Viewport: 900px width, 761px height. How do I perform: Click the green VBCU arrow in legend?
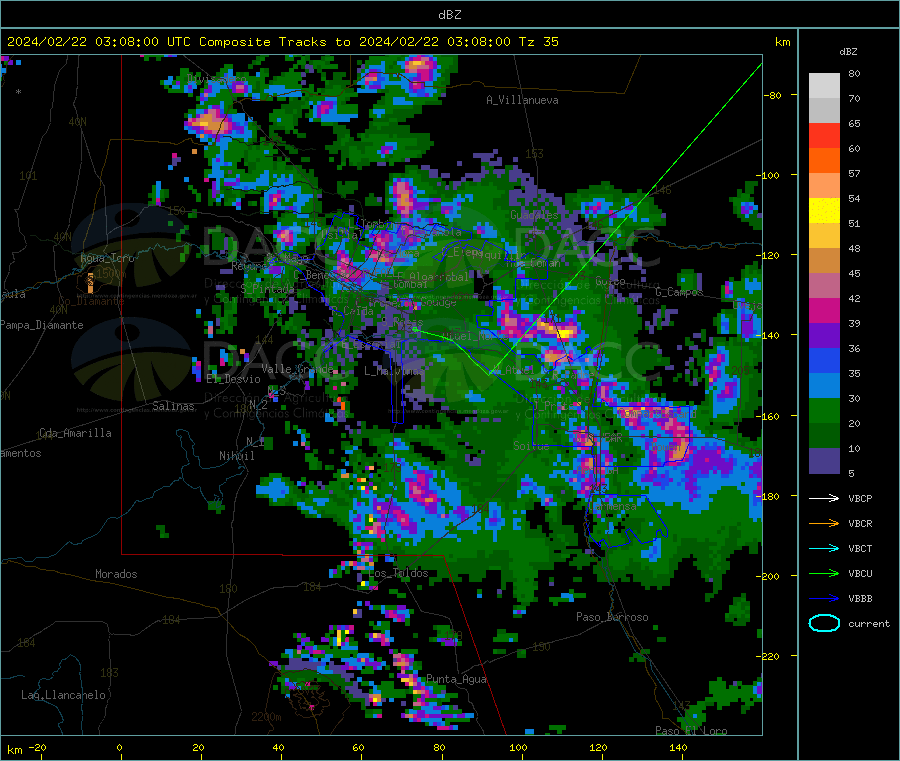click(x=824, y=573)
